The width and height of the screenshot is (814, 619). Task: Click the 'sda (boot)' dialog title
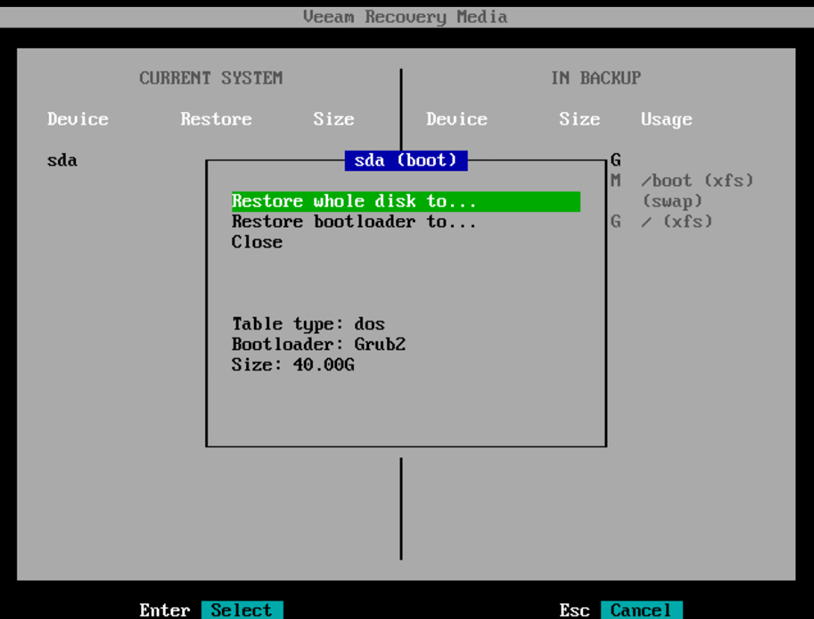405,160
